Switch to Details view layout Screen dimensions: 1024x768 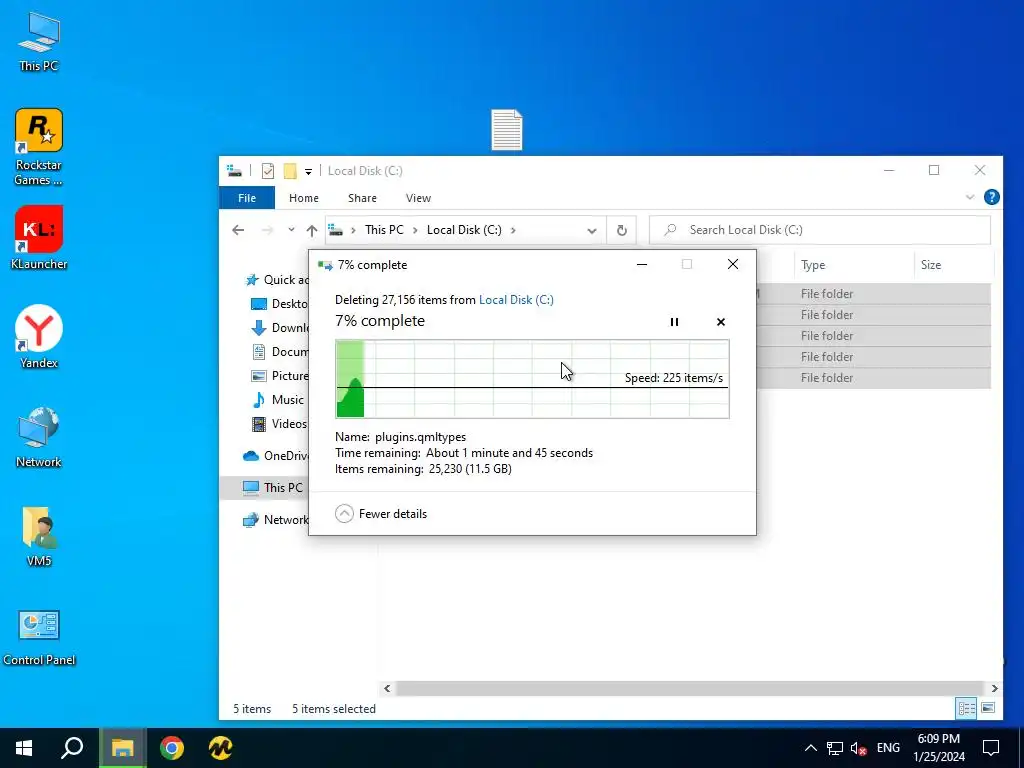967,708
